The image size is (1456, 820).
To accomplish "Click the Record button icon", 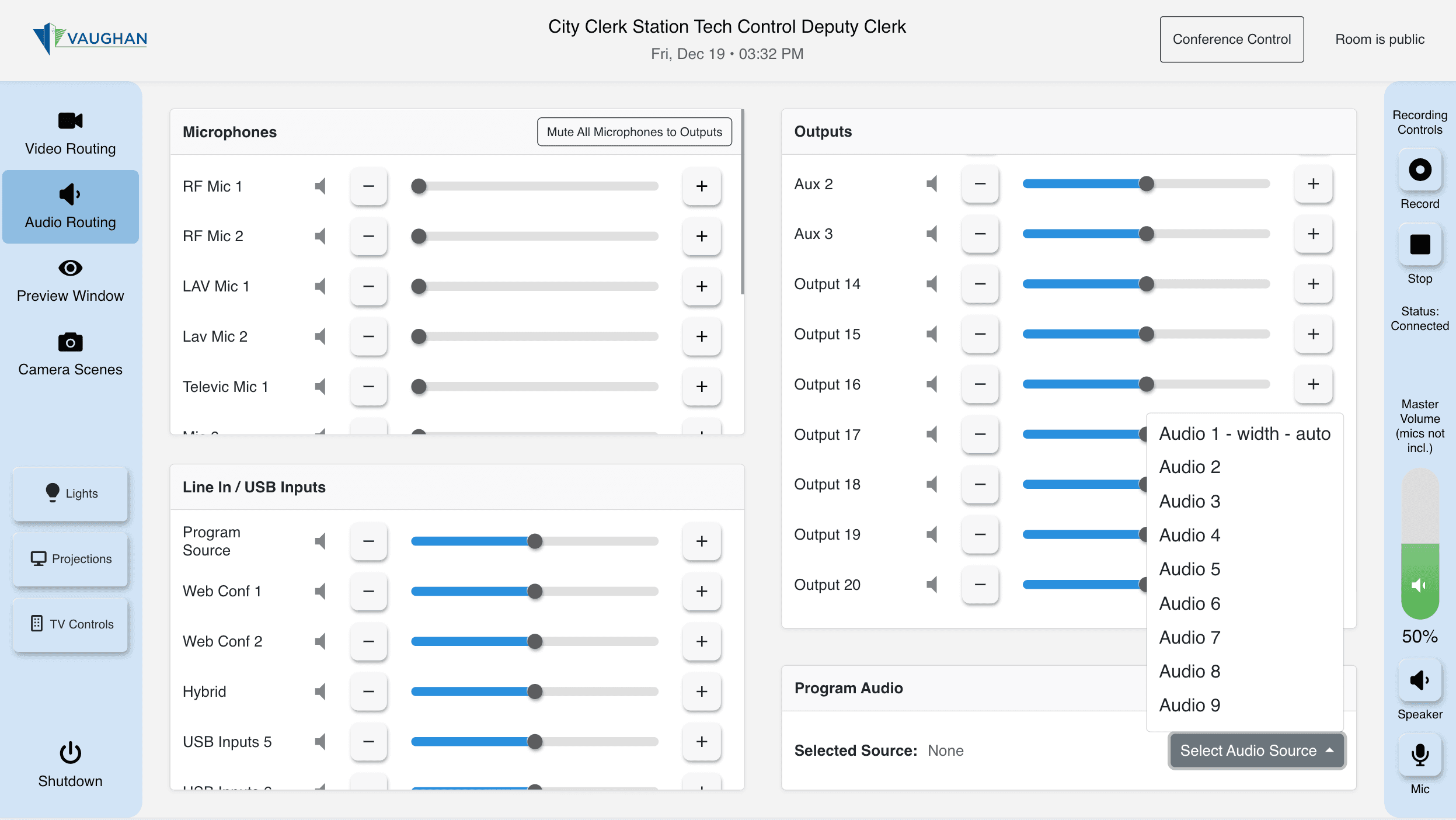I will click(1419, 170).
